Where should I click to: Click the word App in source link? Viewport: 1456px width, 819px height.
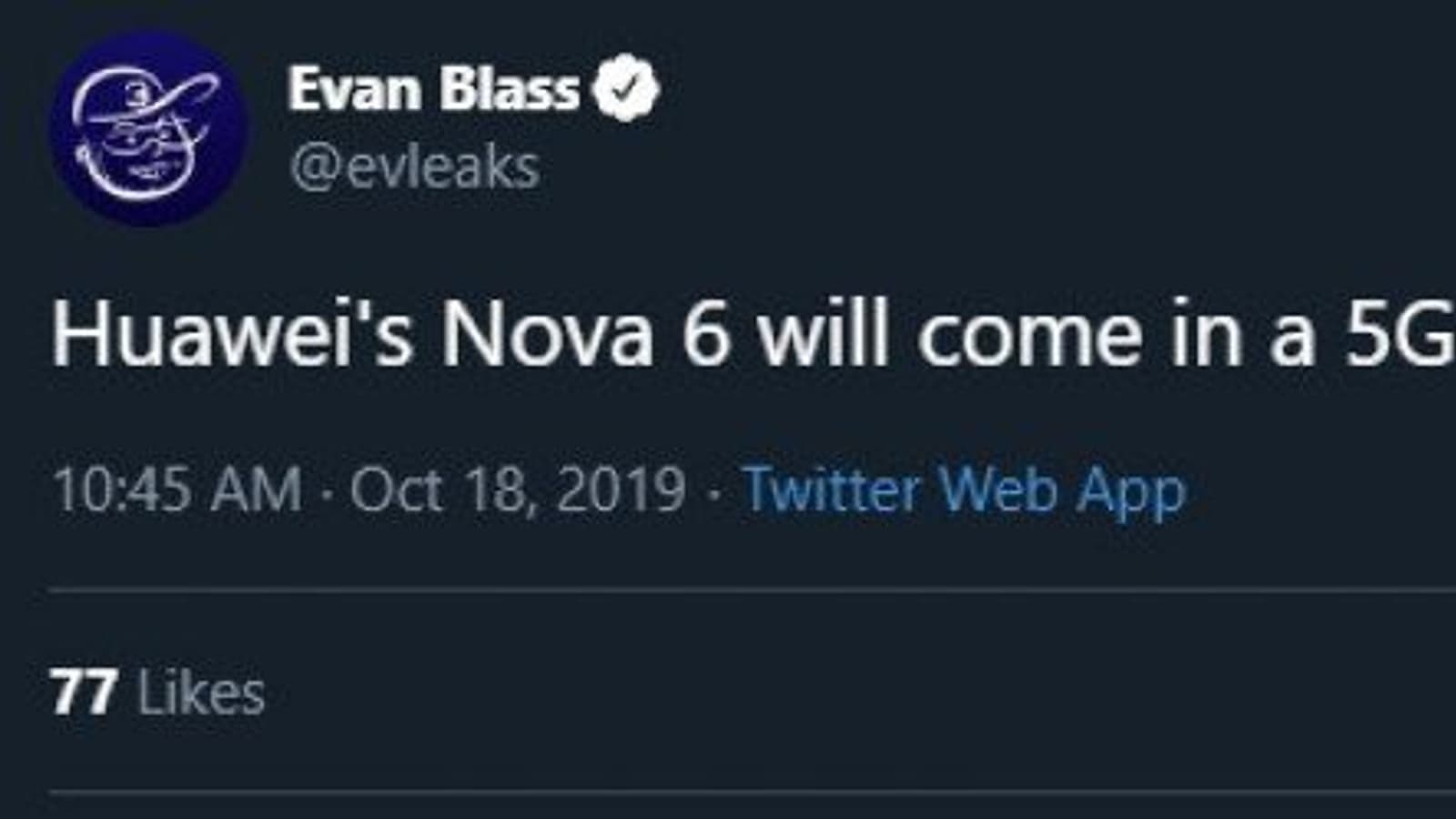tap(1131, 491)
